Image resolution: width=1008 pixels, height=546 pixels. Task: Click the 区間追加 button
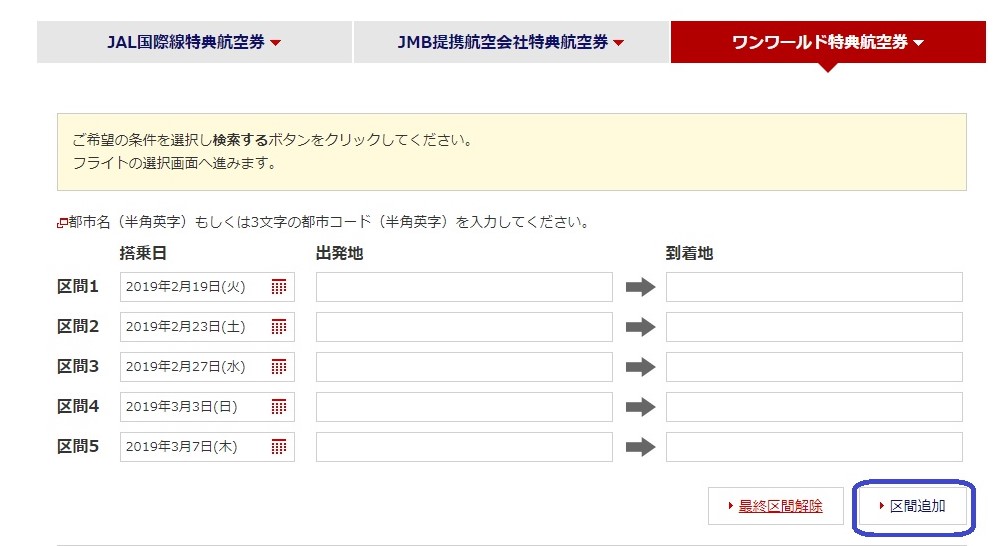(x=914, y=506)
